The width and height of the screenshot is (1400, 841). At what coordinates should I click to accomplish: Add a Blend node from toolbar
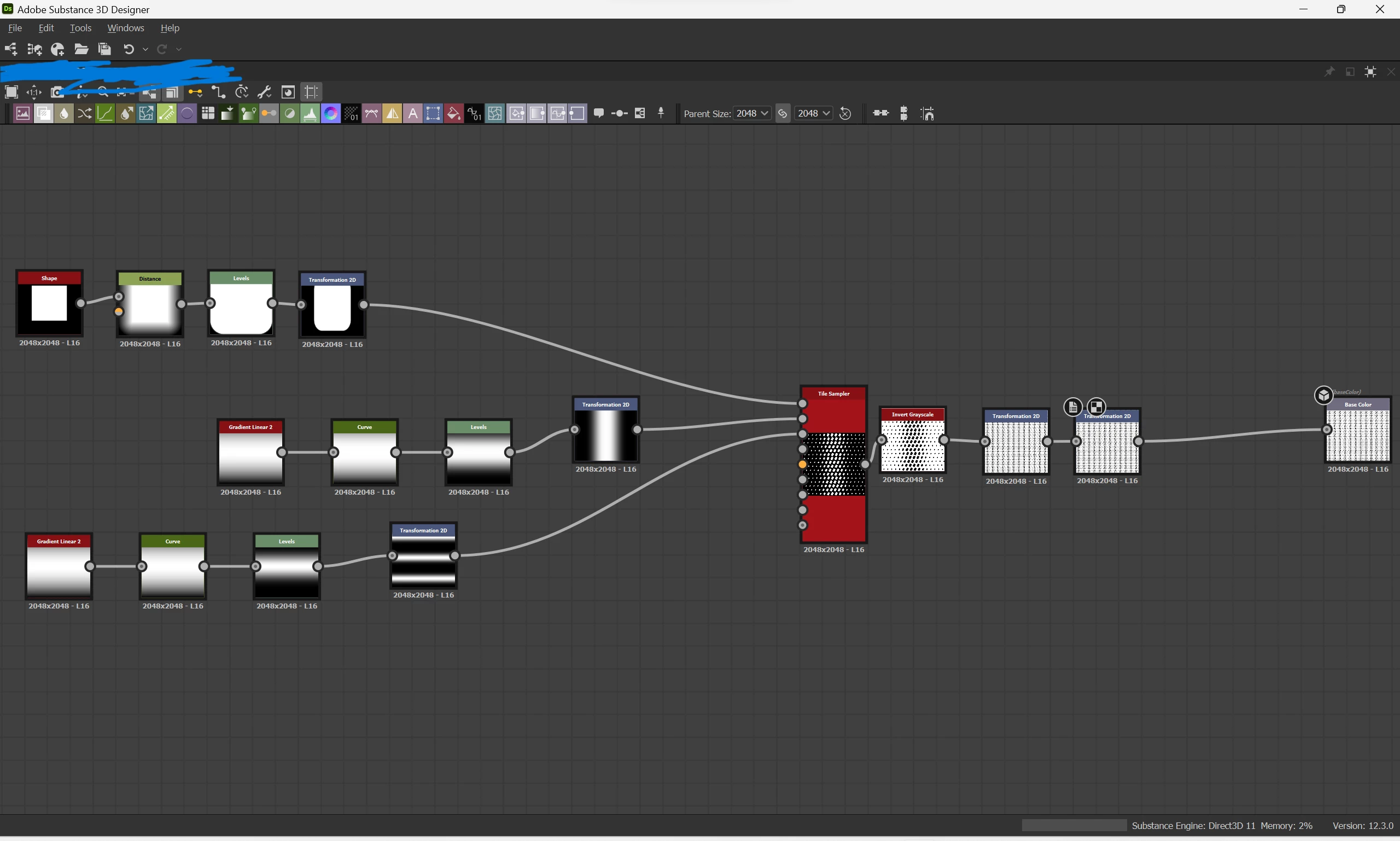click(x=43, y=113)
